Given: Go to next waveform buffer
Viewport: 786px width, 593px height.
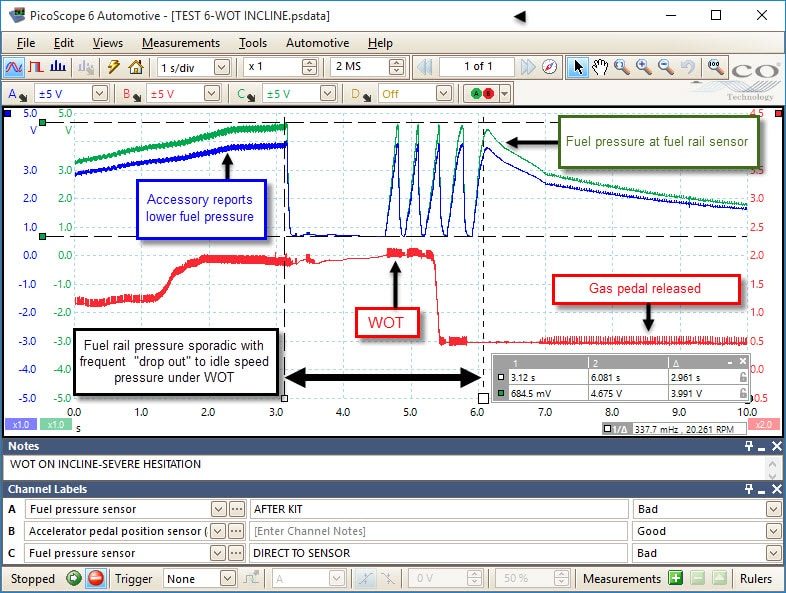Looking at the screenshot, I should (527, 67).
